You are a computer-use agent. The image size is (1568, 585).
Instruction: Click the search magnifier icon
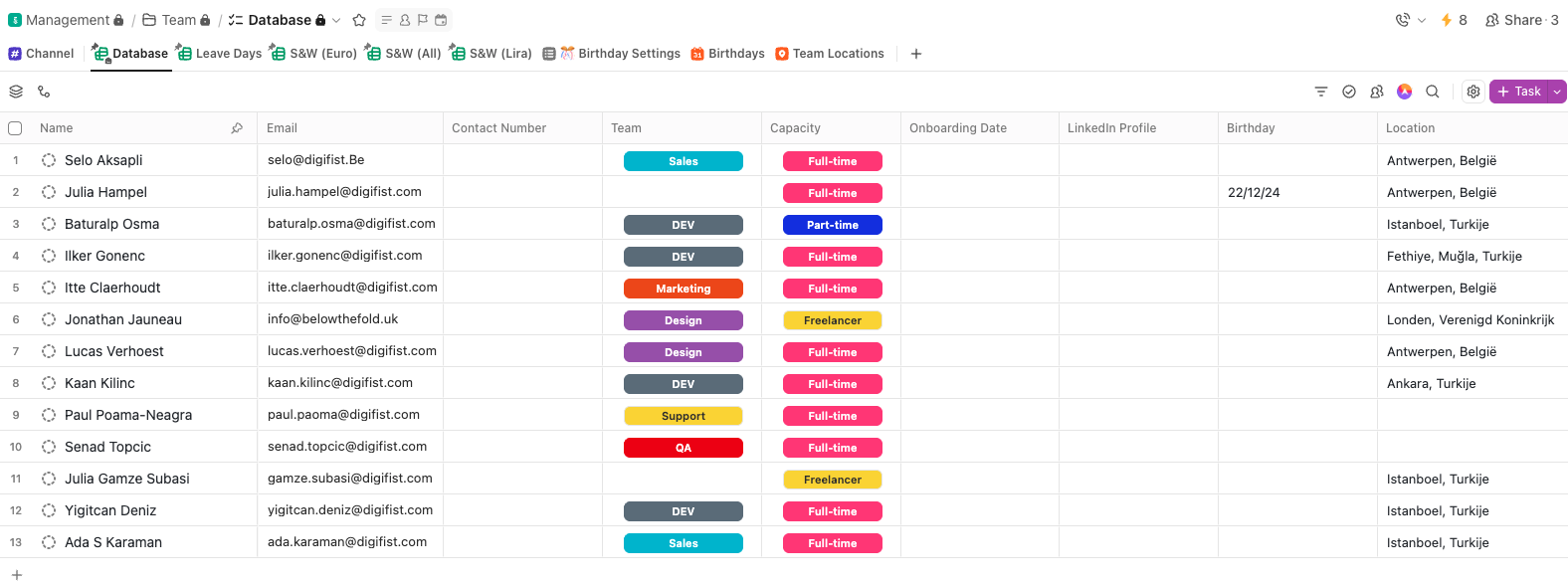pos(1433,92)
